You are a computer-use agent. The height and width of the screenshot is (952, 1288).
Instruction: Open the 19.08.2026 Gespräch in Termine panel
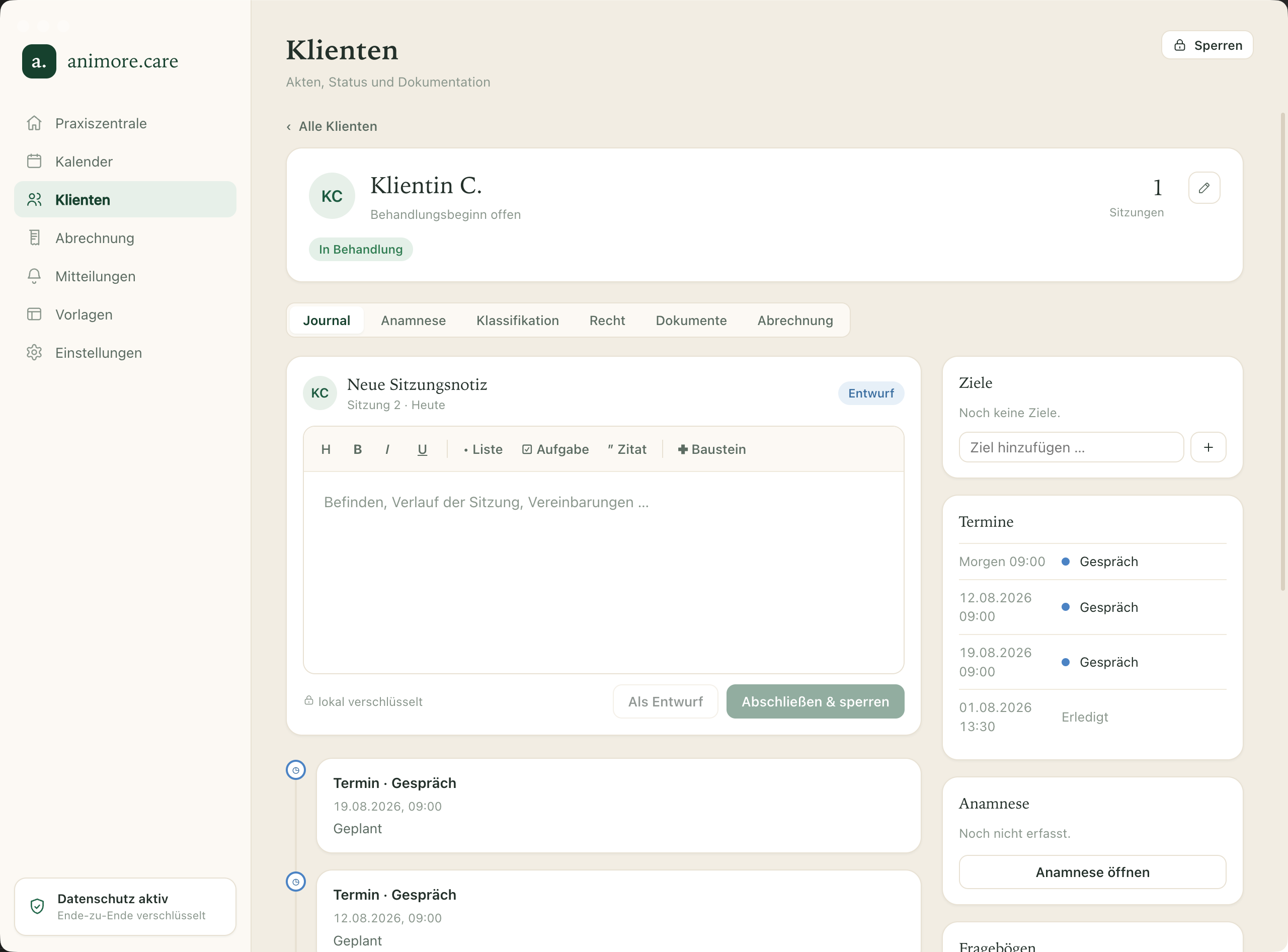[1093, 662]
